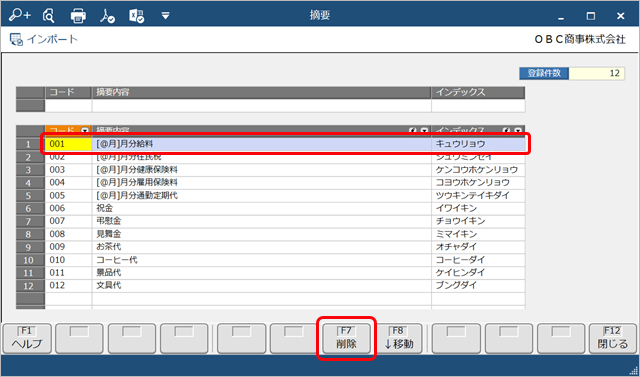Select the お茶代 cell
640x377 pixels.
click(262, 247)
